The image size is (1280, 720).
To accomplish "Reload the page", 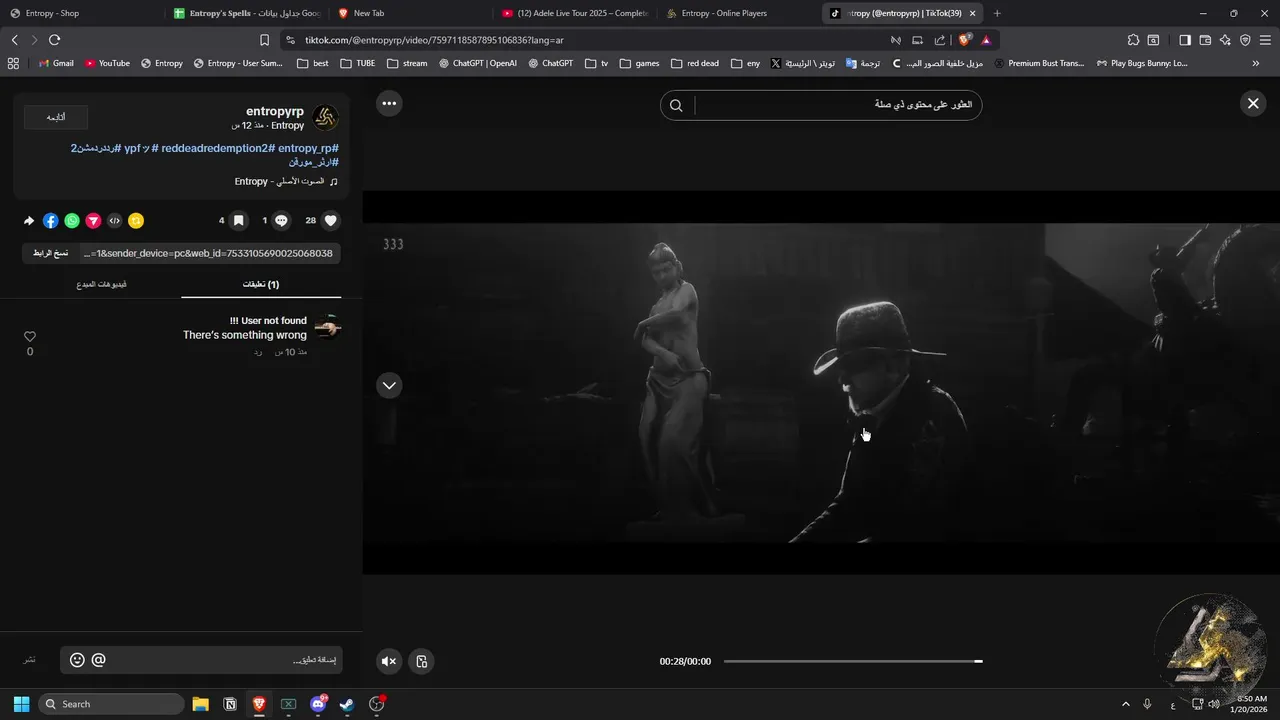I will point(54,40).
